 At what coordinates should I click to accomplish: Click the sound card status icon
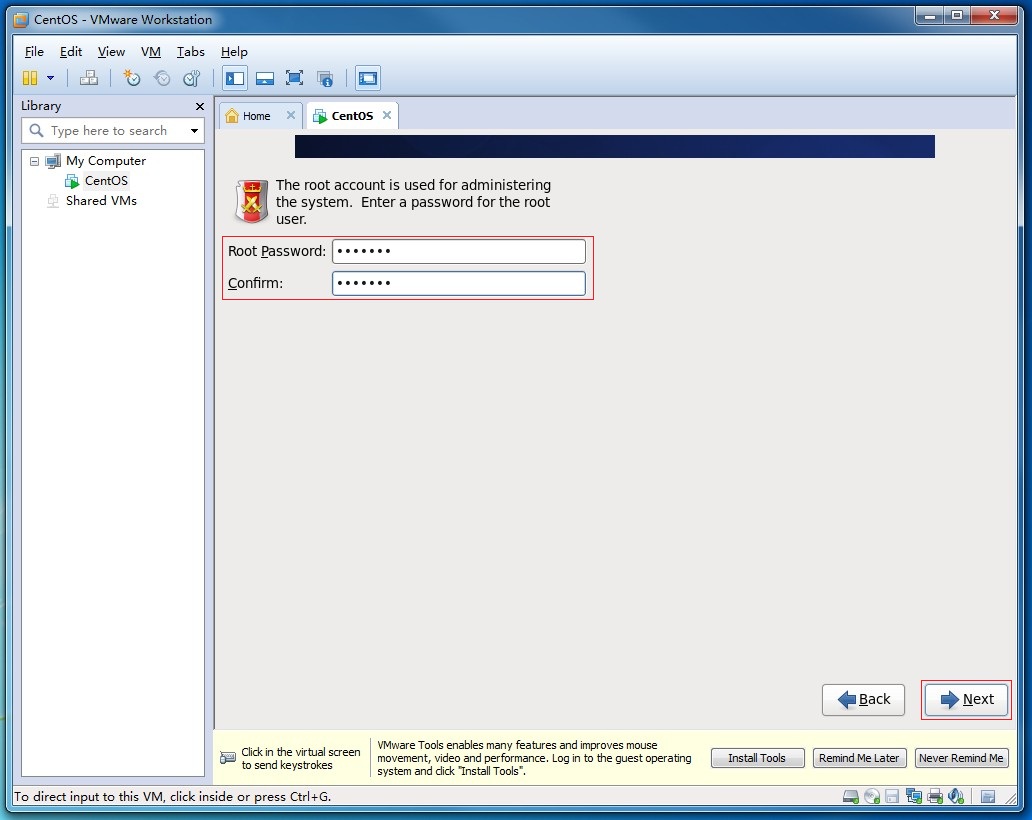tap(955, 797)
